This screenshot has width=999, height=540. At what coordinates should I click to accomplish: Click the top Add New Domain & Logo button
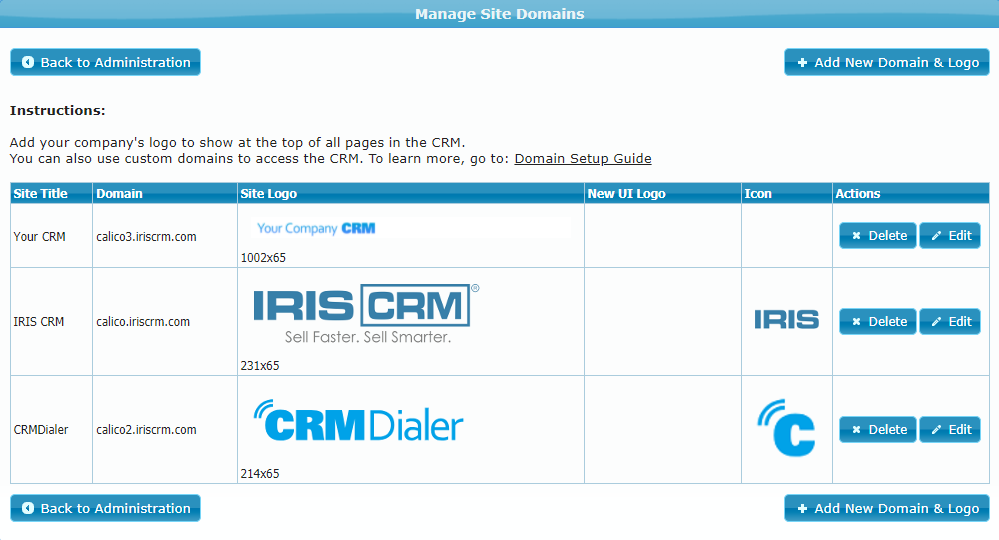[x=886, y=62]
